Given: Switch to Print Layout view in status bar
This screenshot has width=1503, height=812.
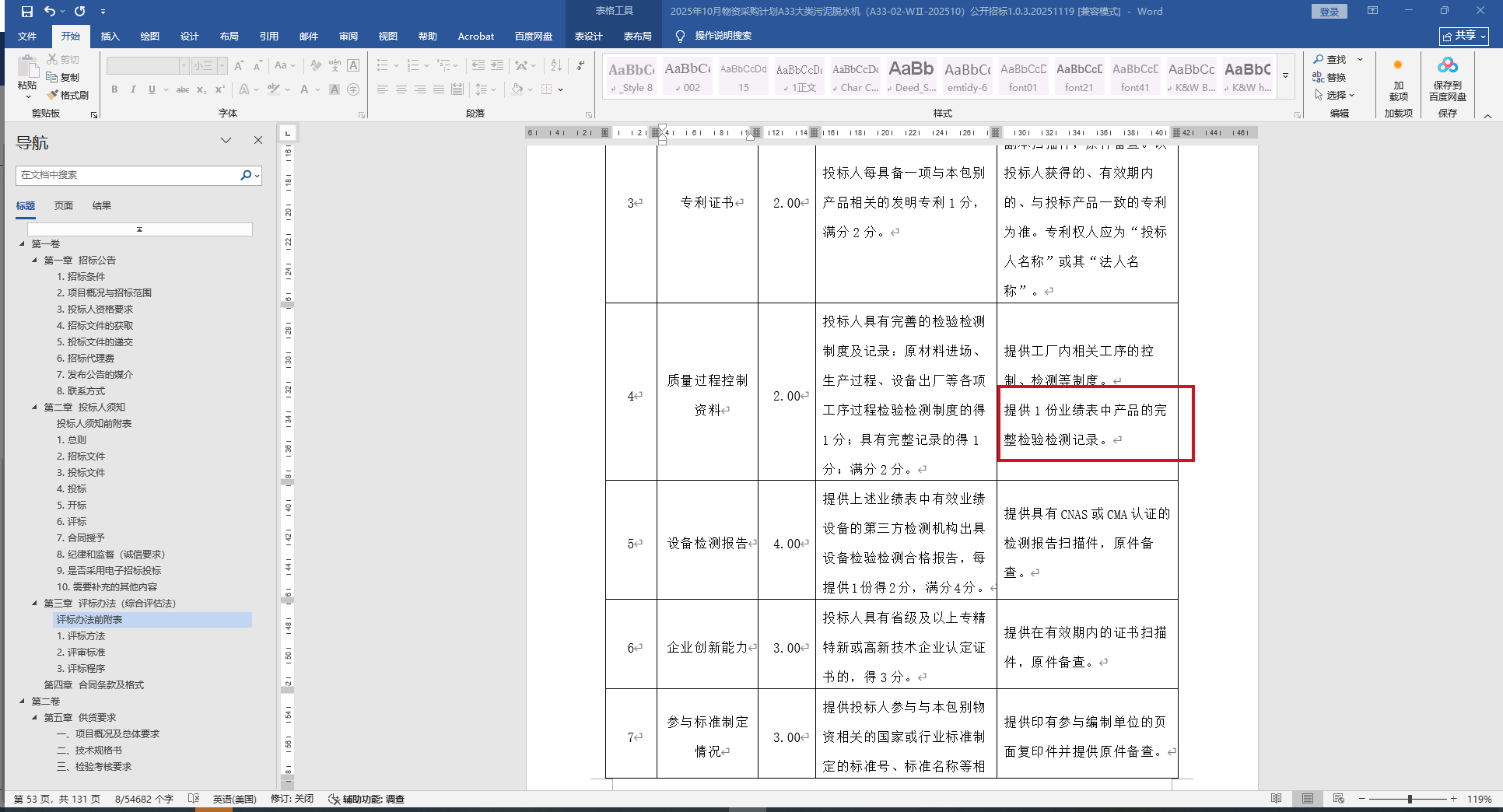Looking at the screenshot, I should pyautogui.click(x=1308, y=799).
